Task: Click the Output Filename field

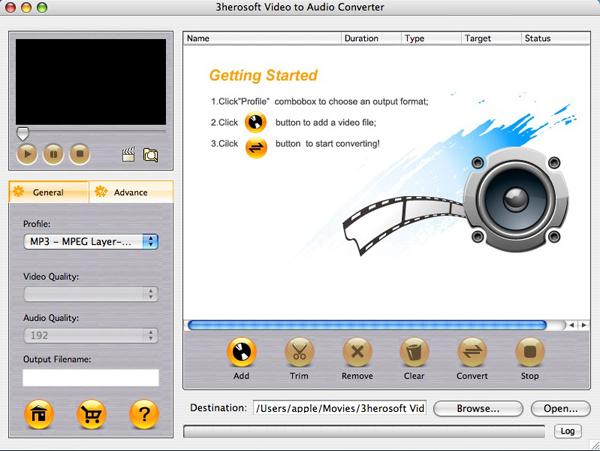Action: [91, 378]
